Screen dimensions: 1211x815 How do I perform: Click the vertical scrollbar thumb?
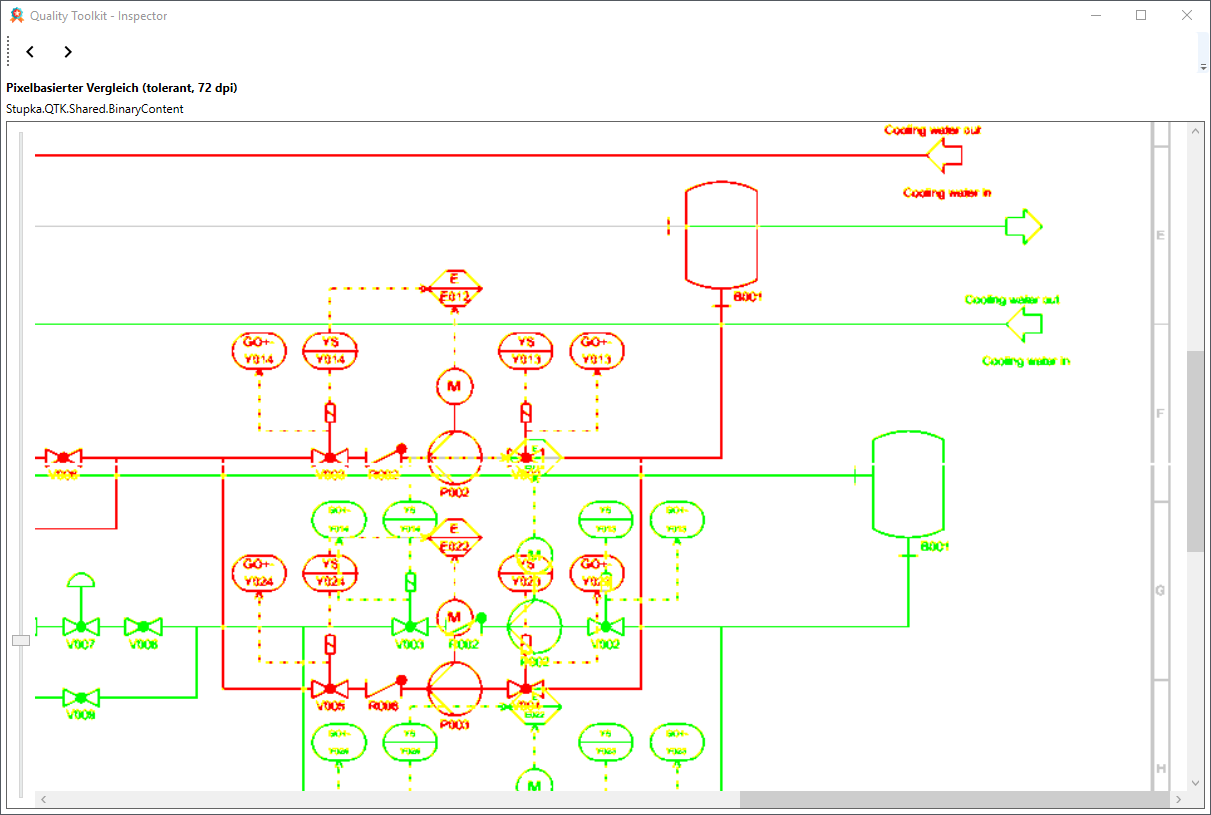coord(1195,450)
